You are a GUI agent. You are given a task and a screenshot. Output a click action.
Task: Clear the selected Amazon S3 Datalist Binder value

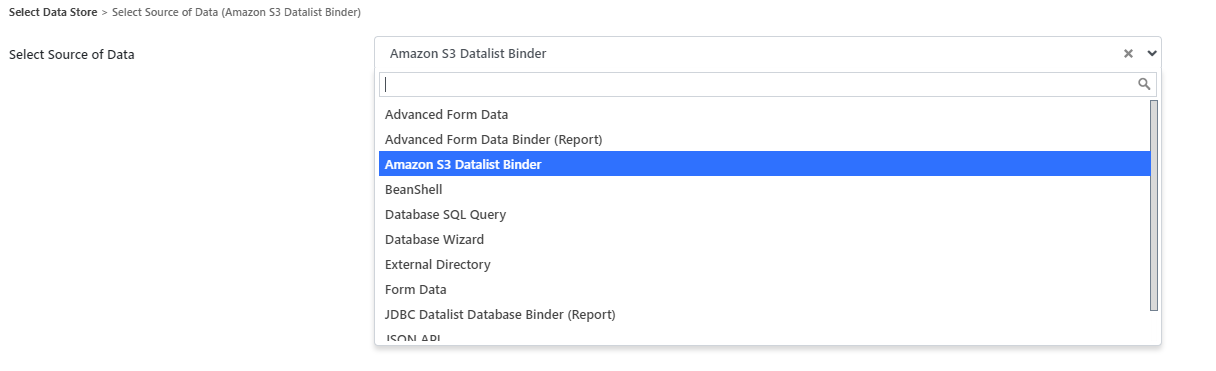click(x=1128, y=54)
